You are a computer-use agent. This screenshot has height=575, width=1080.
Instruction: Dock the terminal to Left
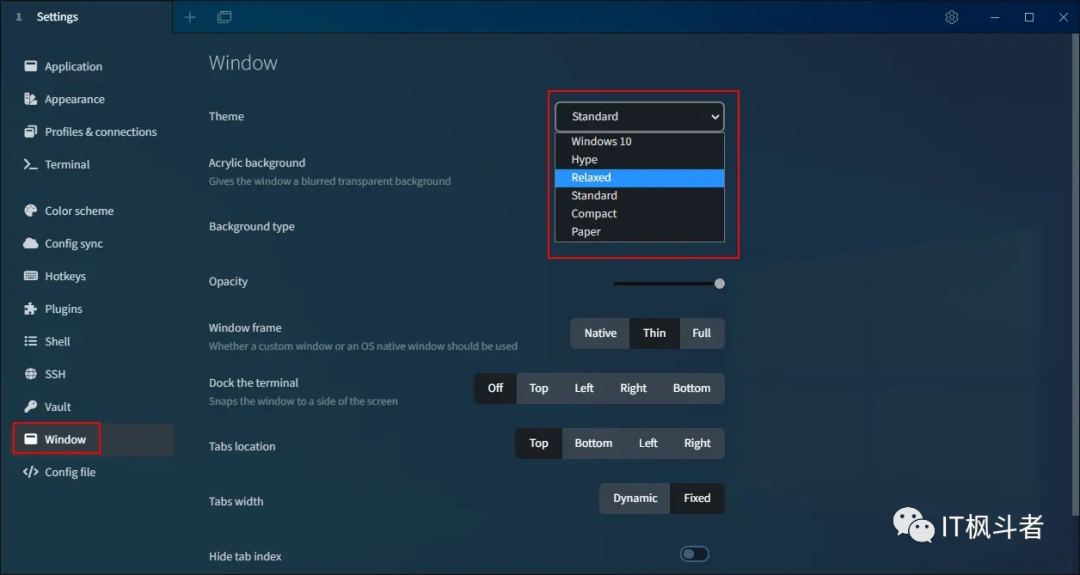coord(584,388)
